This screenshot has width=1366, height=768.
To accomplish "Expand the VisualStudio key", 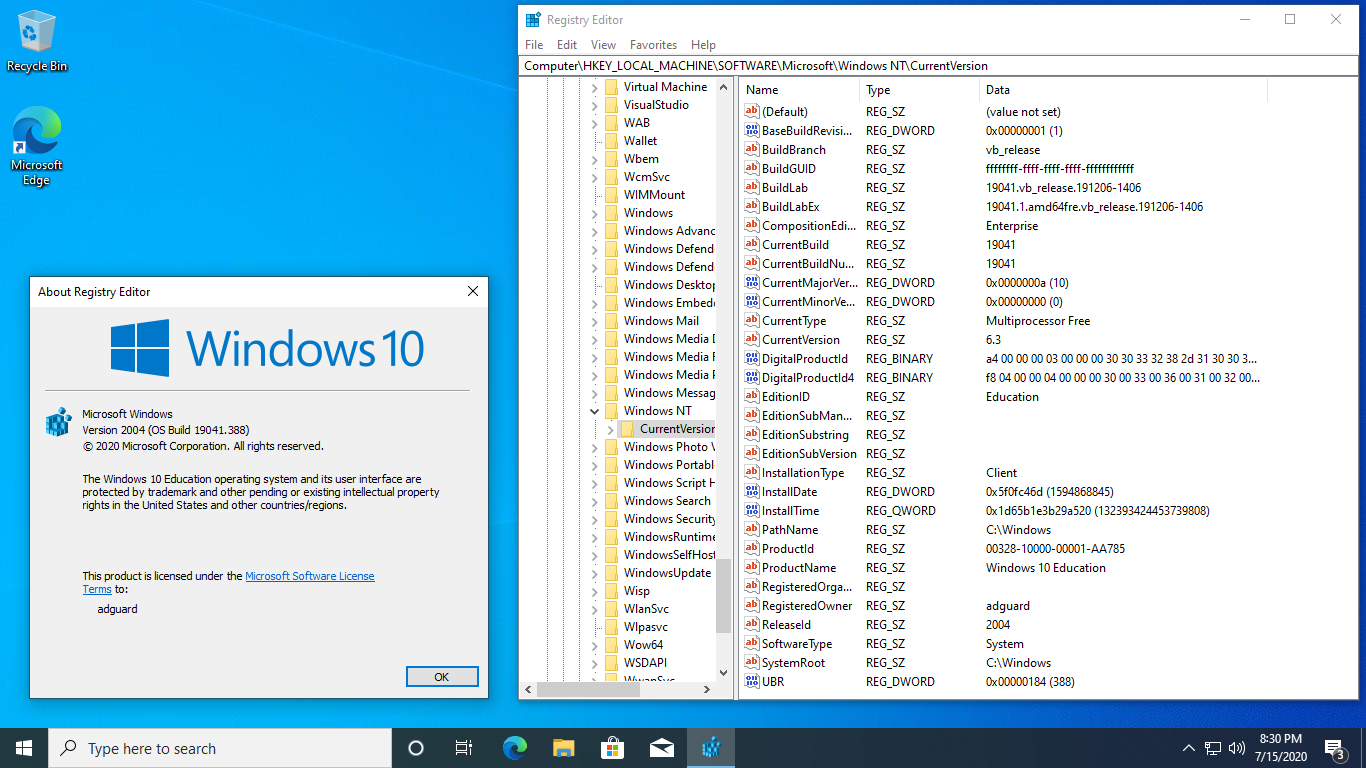I will (595, 105).
